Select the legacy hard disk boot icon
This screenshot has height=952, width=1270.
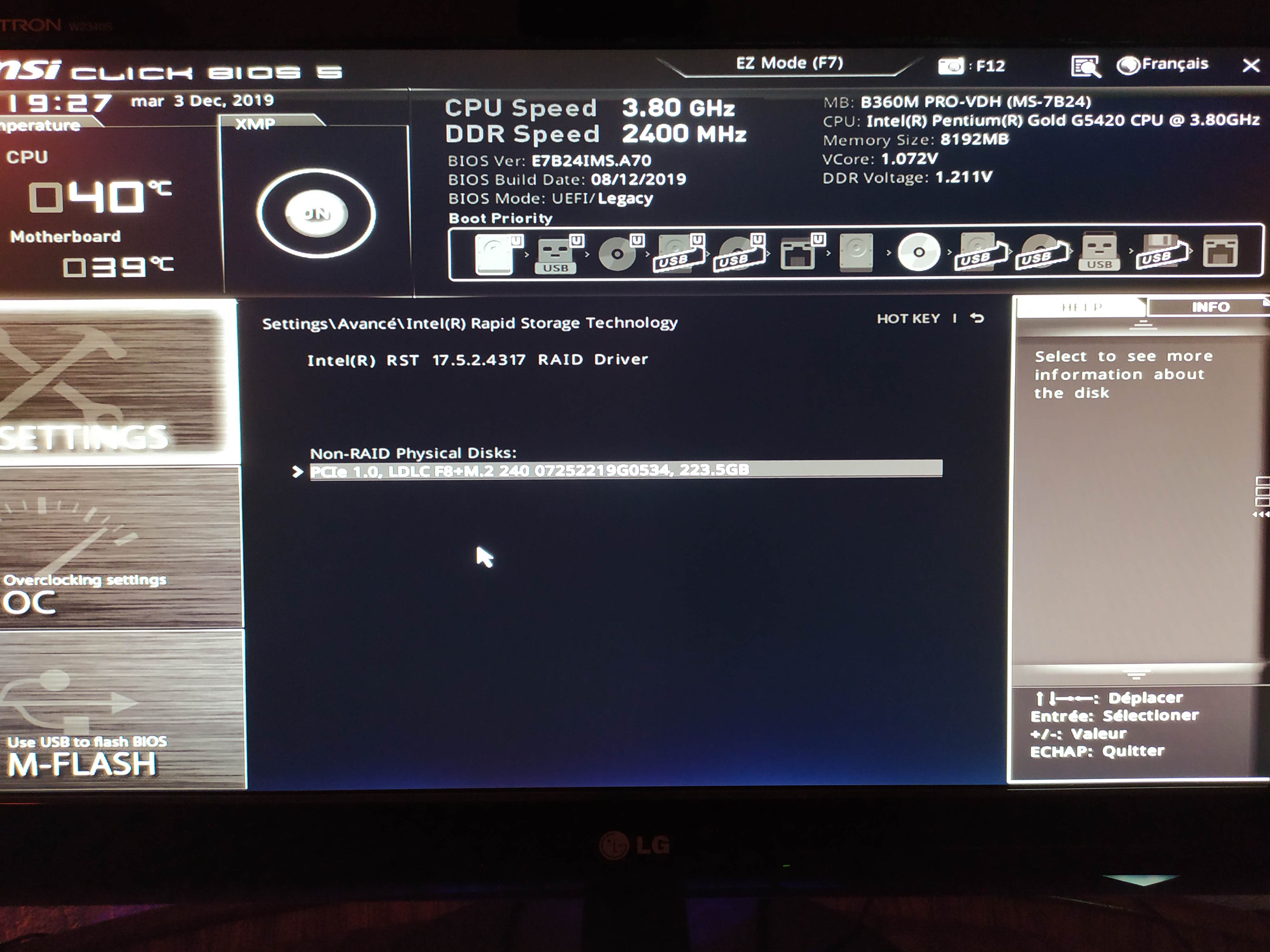(x=856, y=253)
